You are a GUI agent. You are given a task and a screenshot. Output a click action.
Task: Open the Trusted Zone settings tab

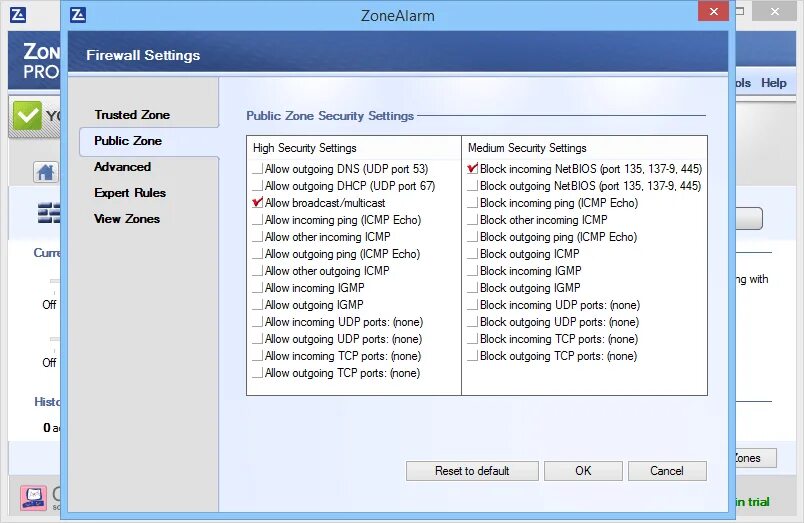click(x=132, y=115)
